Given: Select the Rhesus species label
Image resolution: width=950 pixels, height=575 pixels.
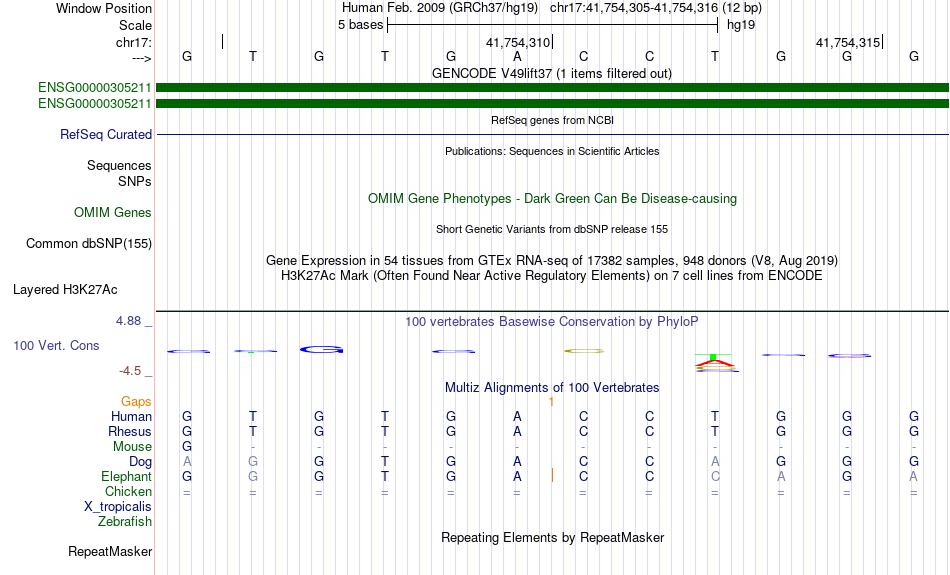Looking at the screenshot, I should coord(130,431).
